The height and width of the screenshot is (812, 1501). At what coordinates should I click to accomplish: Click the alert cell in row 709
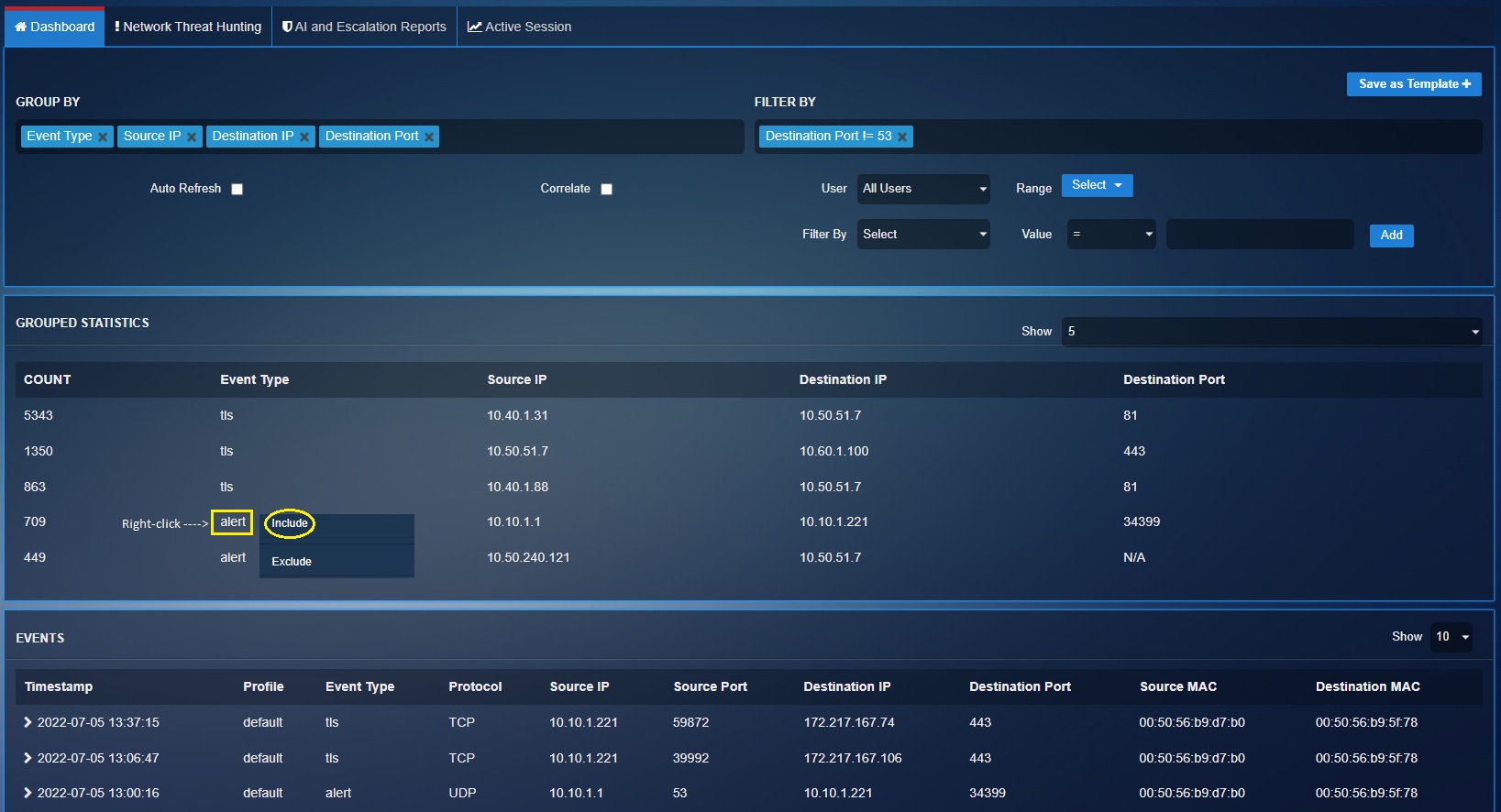click(x=233, y=522)
